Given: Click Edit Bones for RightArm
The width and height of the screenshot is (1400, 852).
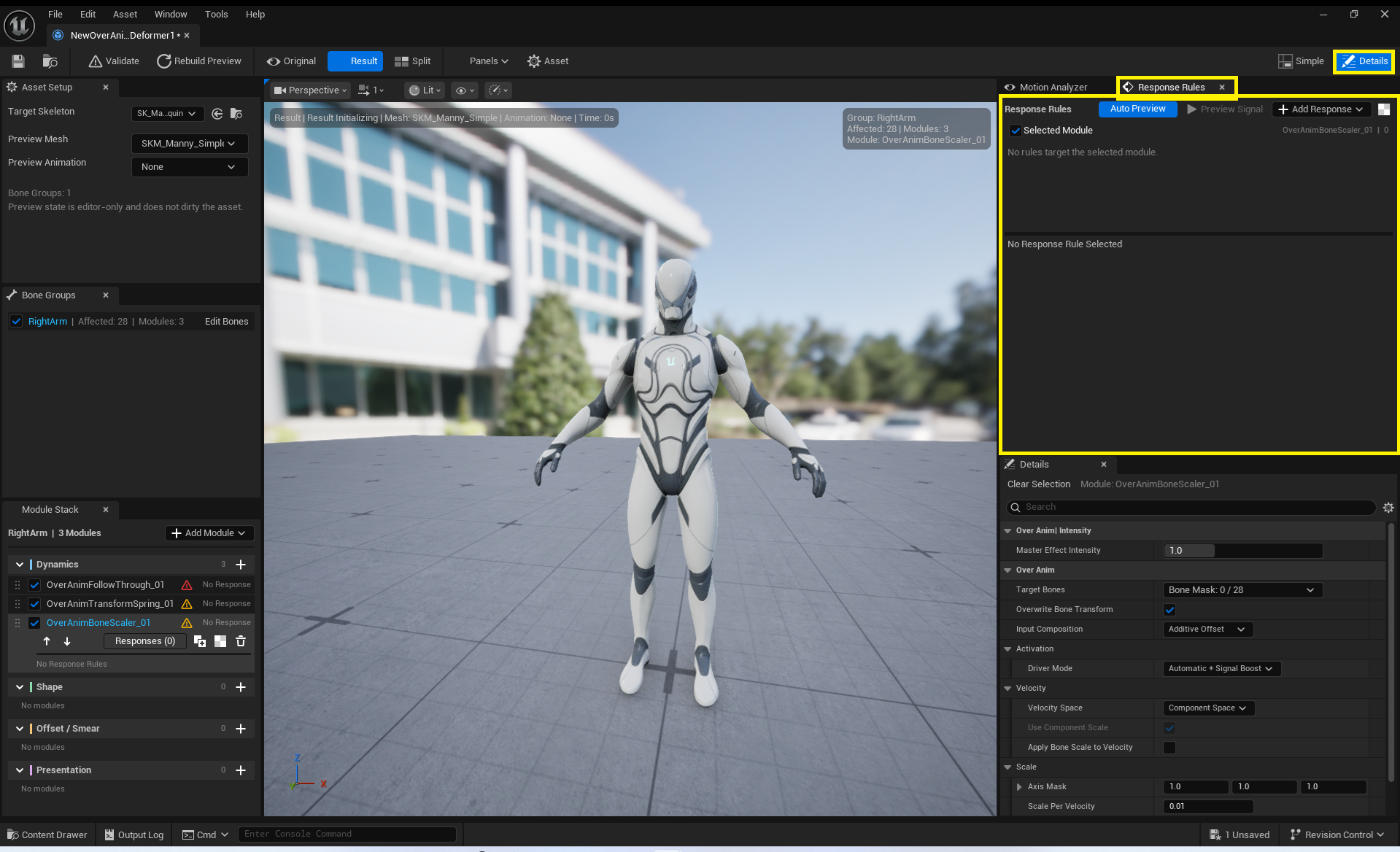Looking at the screenshot, I should pyautogui.click(x=226, y=322).
